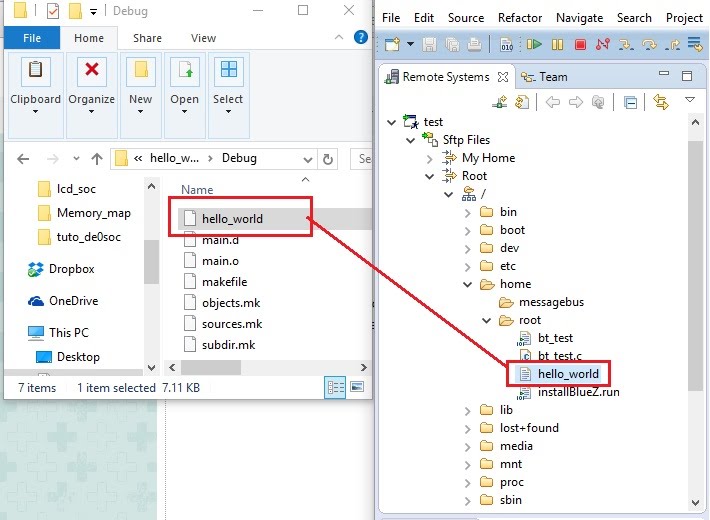Maximize the Remote Systems view panel

(687, 76)
